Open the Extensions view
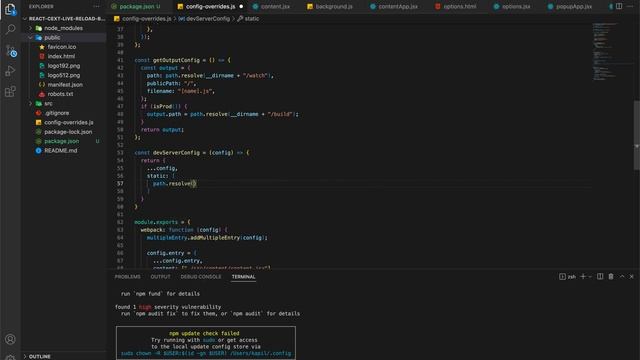The width and height of the screenshot is (640, 360). pos(10,91)
